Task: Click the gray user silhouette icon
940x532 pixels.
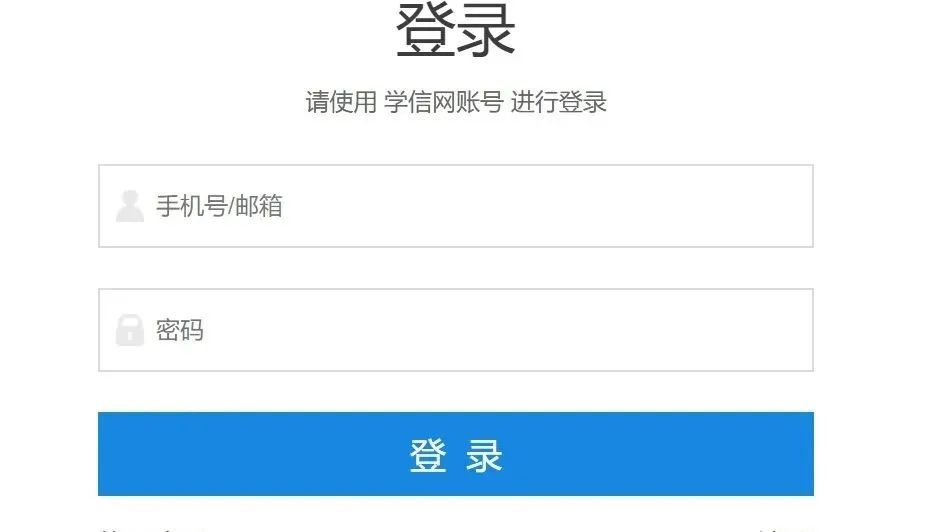Action: click(x=129, y=206)
